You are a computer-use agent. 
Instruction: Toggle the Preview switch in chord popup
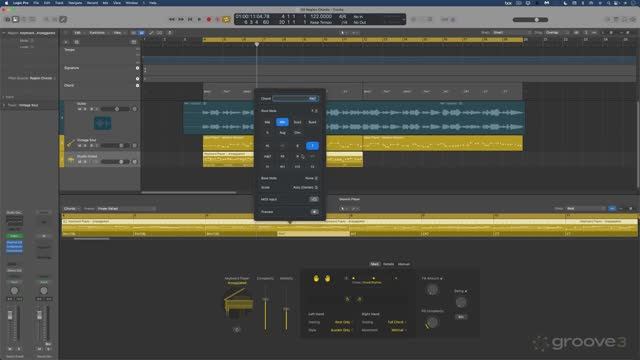314,212
